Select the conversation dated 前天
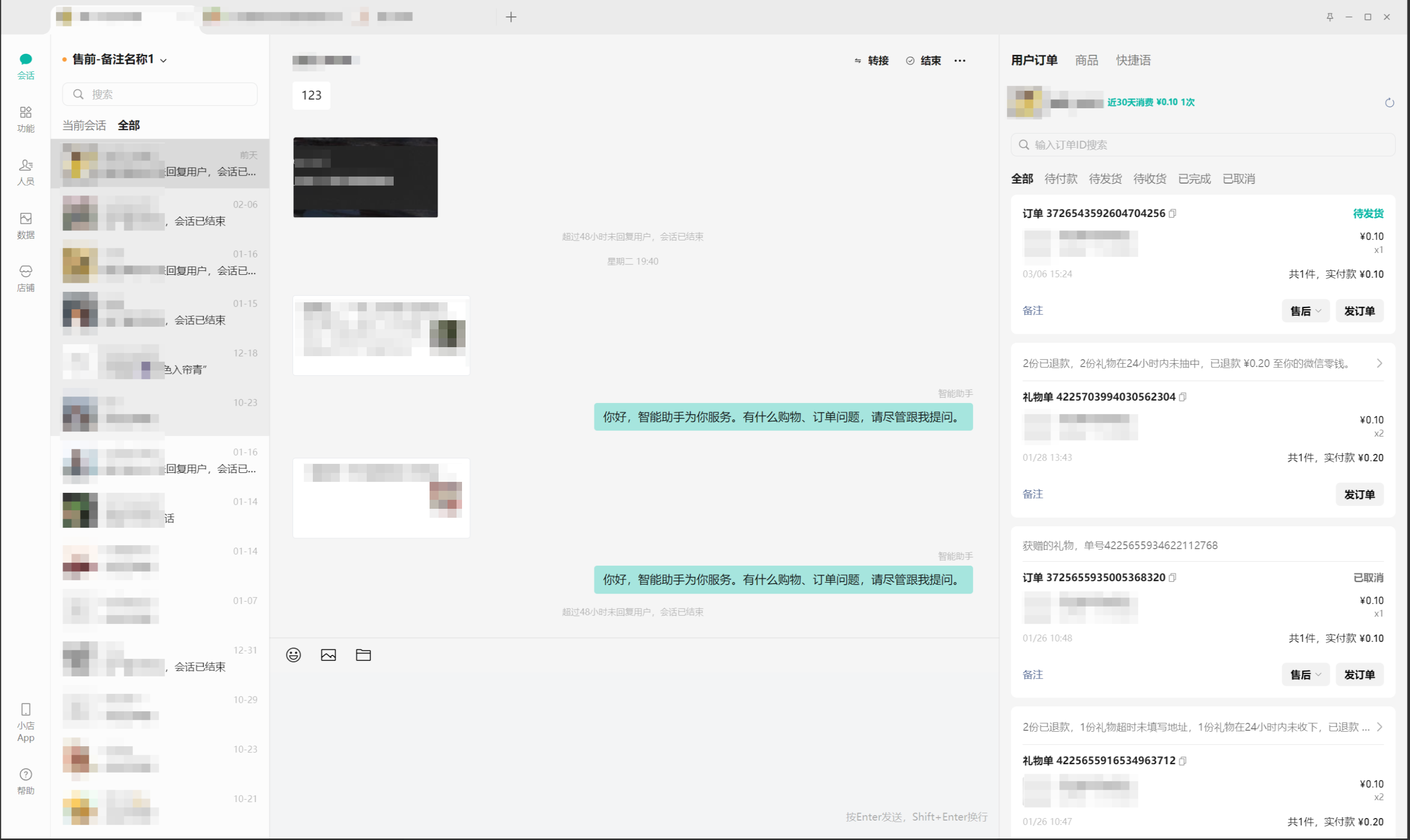 [x=160, y=164]
